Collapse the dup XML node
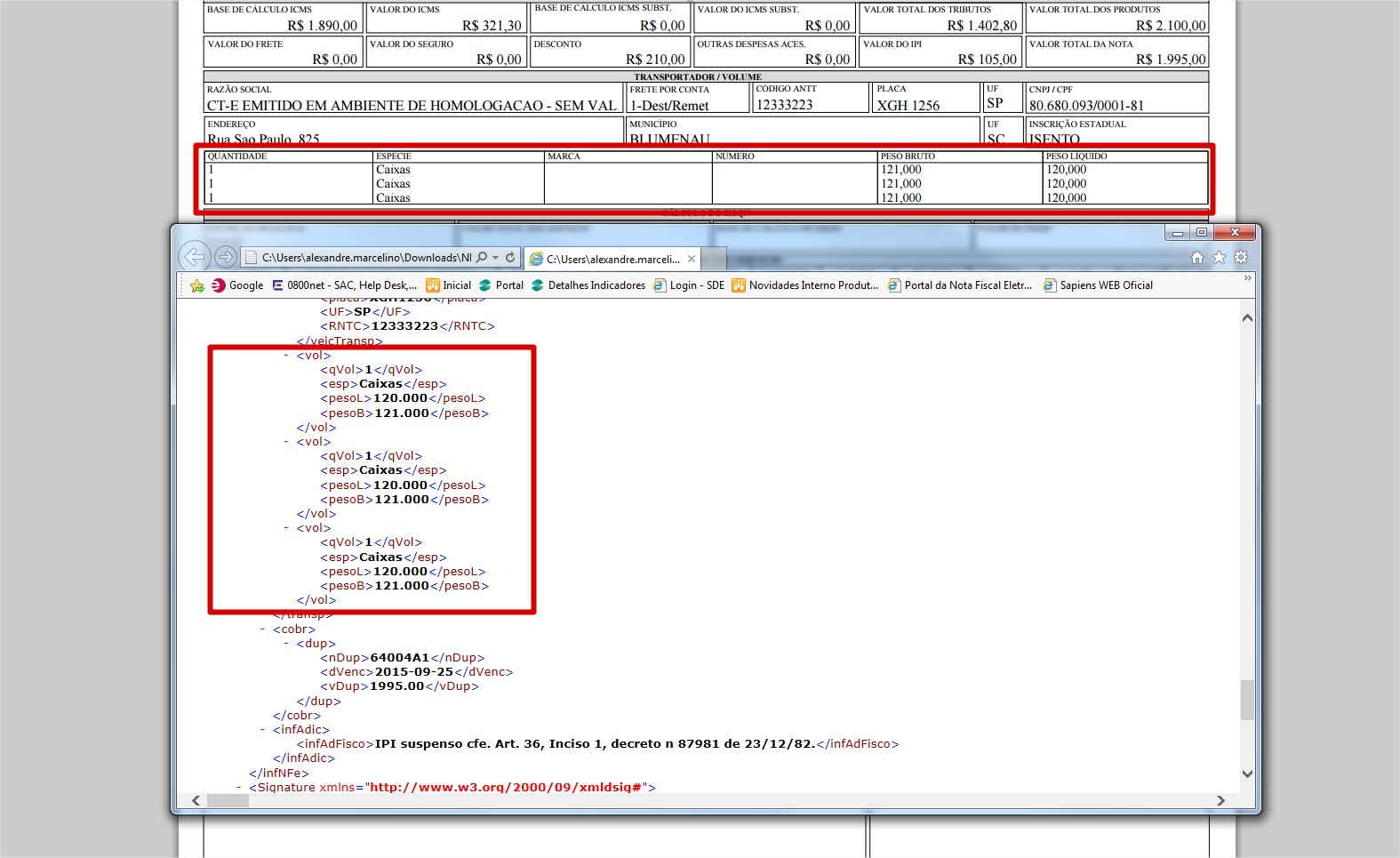The height and width of the screenshot is (858, 1400). point(286,644)
